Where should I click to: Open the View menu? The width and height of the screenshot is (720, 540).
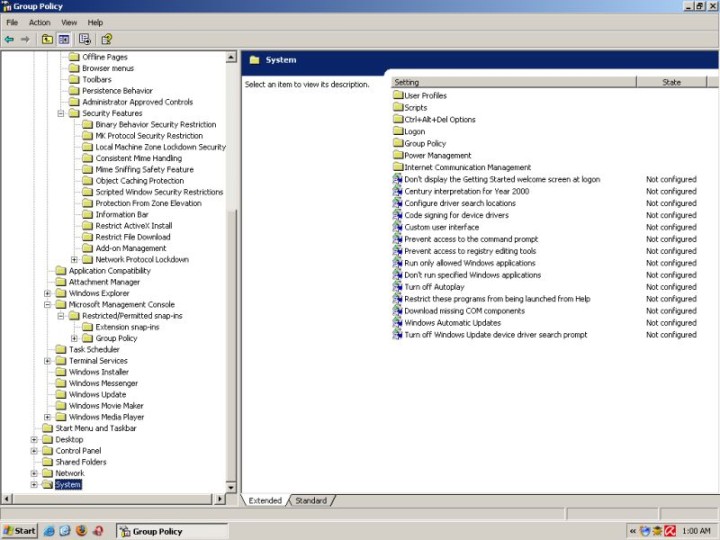69,22
